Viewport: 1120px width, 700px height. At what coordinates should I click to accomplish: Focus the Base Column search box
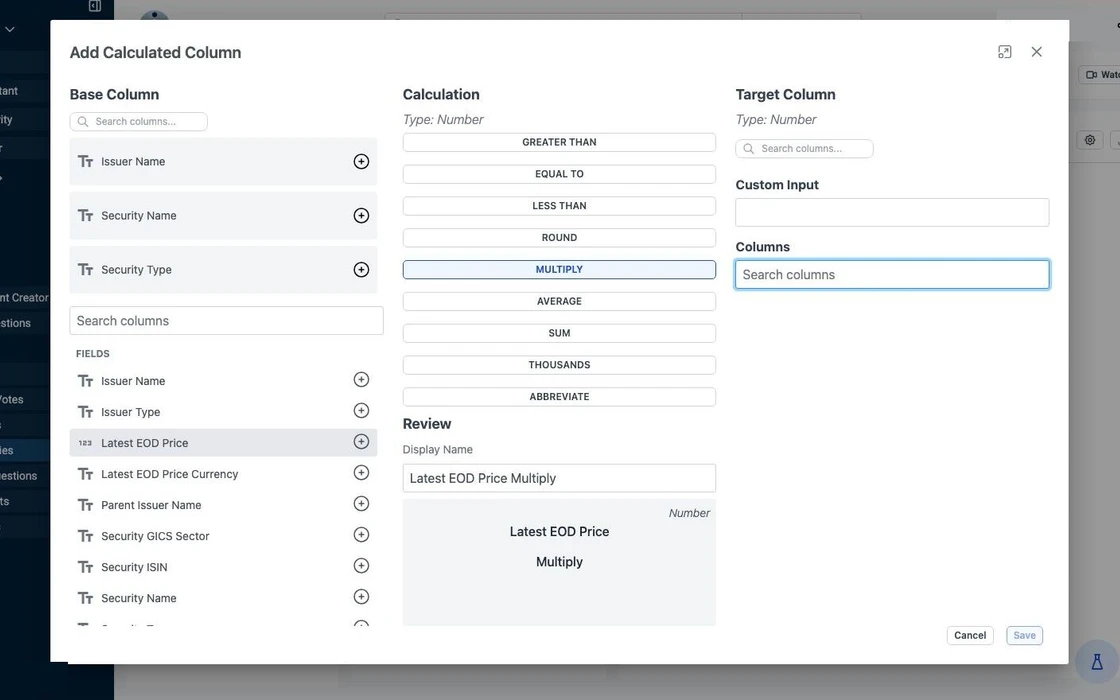[x=139, y=121]
